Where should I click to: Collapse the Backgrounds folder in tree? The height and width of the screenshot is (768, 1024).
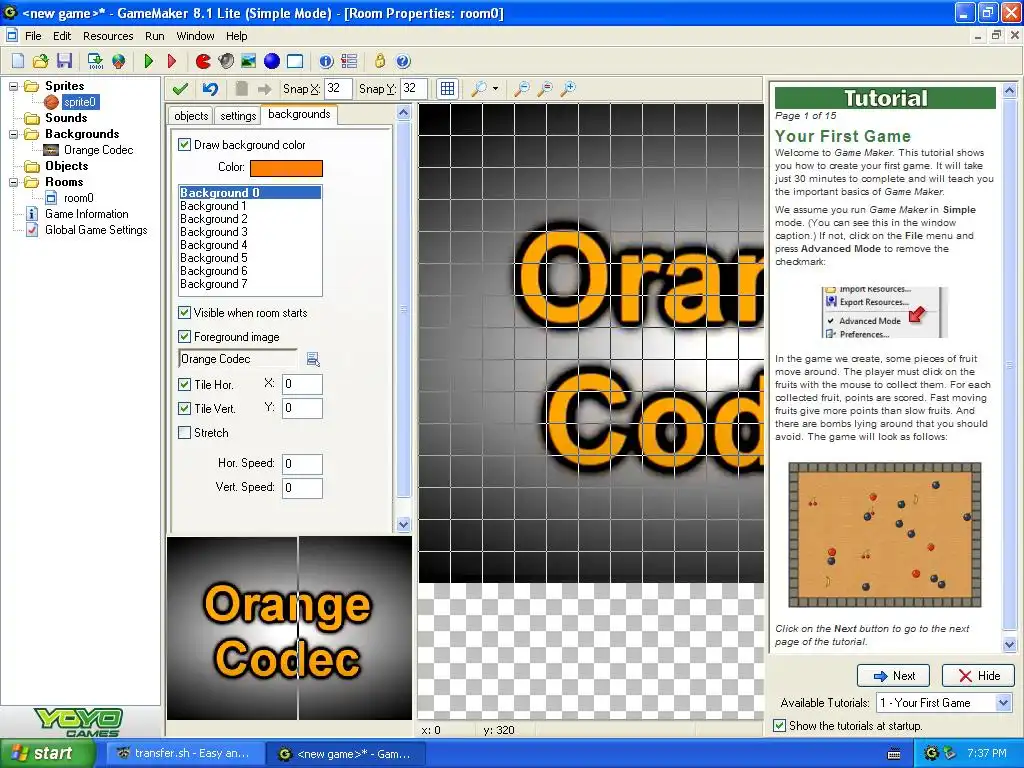point(13,134)
